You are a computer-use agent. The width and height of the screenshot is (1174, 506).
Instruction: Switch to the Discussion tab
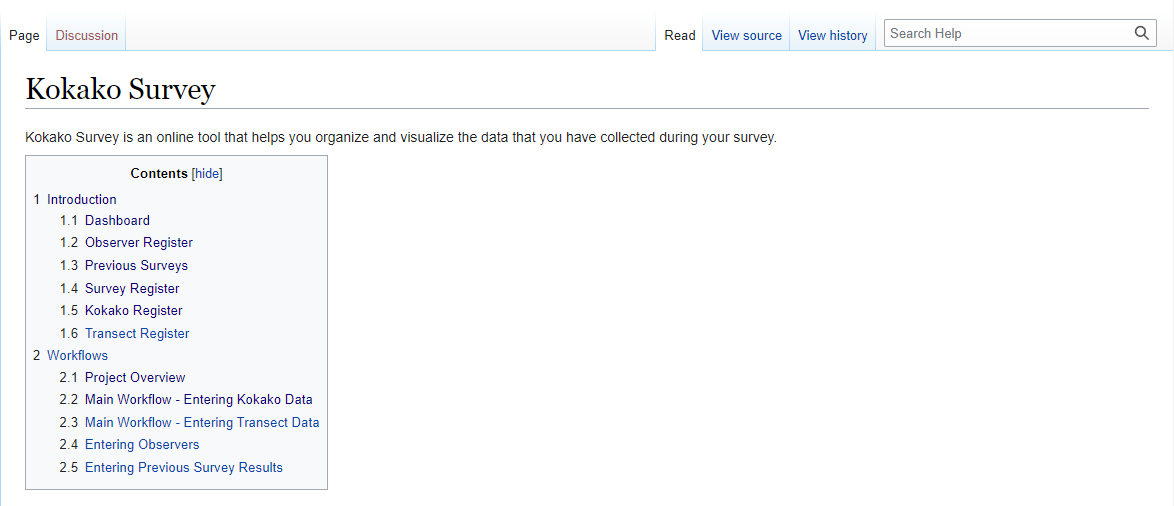pos(87,35)
